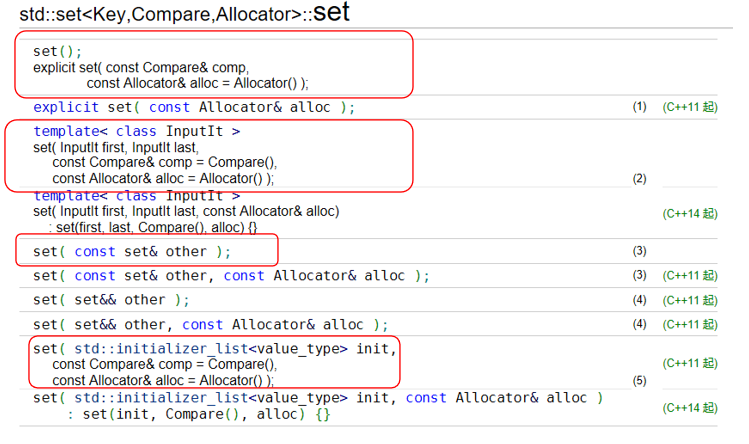Click the page title std::set<Key,Compare,Allocator>::set
Screen dimensions: 749x444
(x=184, y=13)
